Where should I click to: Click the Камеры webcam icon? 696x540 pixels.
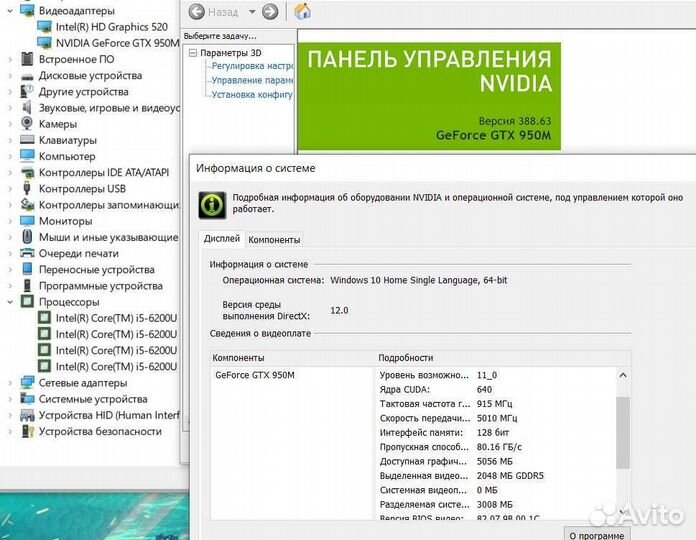pyautogui.click(x=27, y=123)
